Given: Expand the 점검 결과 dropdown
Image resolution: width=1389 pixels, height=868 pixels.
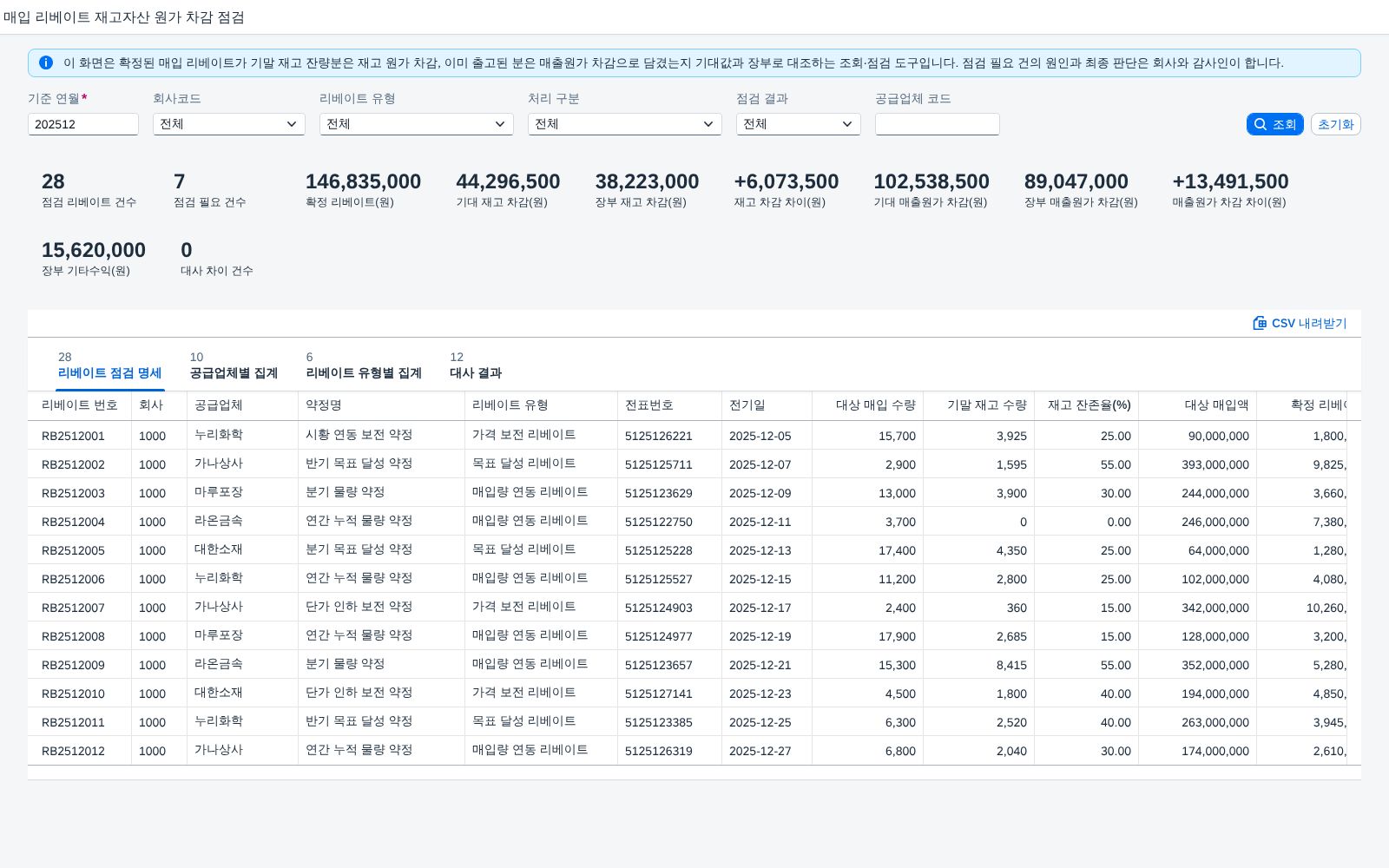Looking at the screenshot, I should 799,124.
